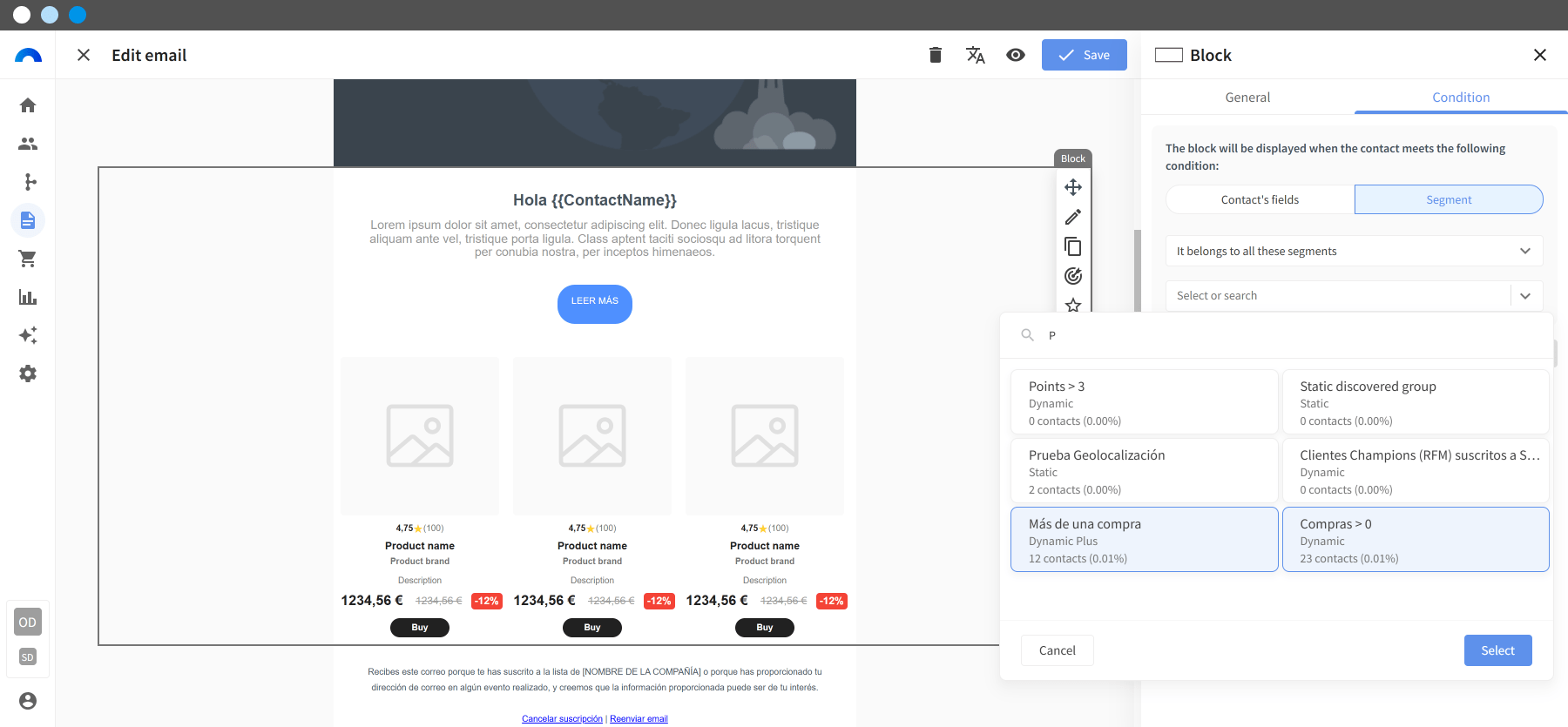Click the 'Hola {{ContactName}}' heading
The width and height of the screenshot is (1568, 727).
click(595, 200)
